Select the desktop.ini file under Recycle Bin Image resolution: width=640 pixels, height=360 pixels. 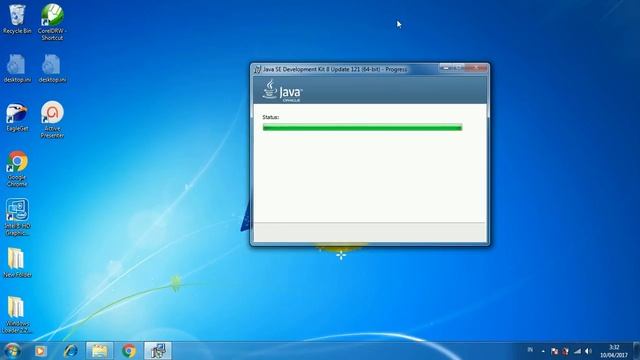click(17, 68)
